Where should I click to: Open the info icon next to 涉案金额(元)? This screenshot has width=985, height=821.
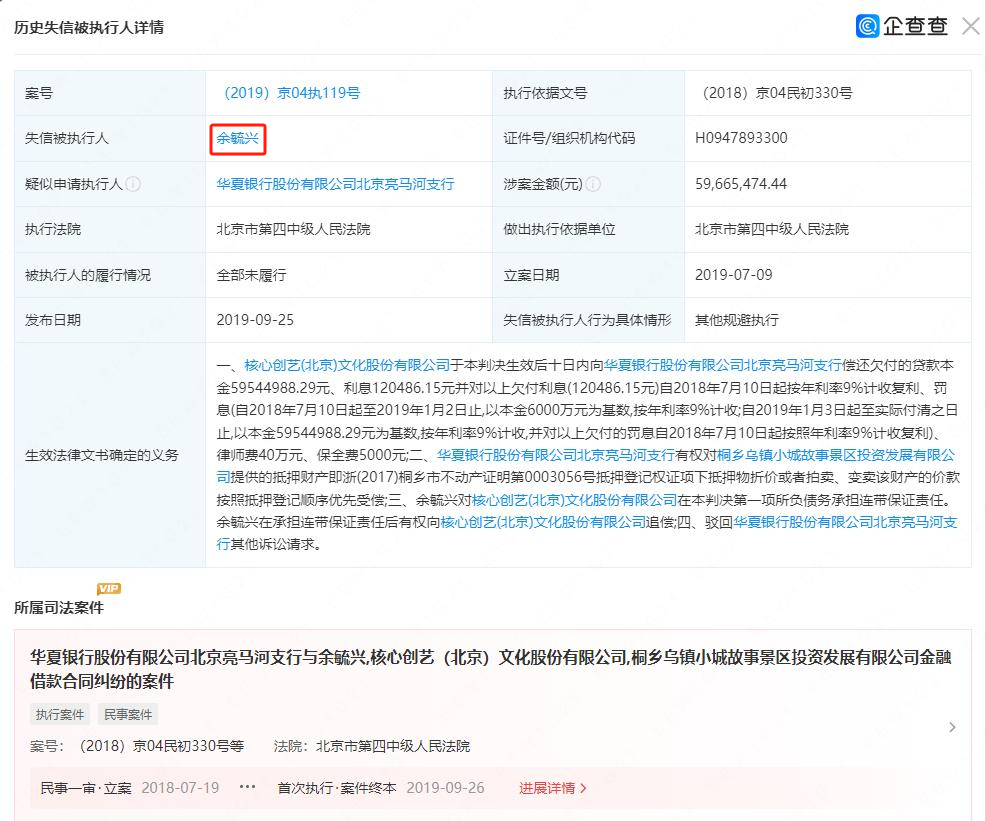593,184
